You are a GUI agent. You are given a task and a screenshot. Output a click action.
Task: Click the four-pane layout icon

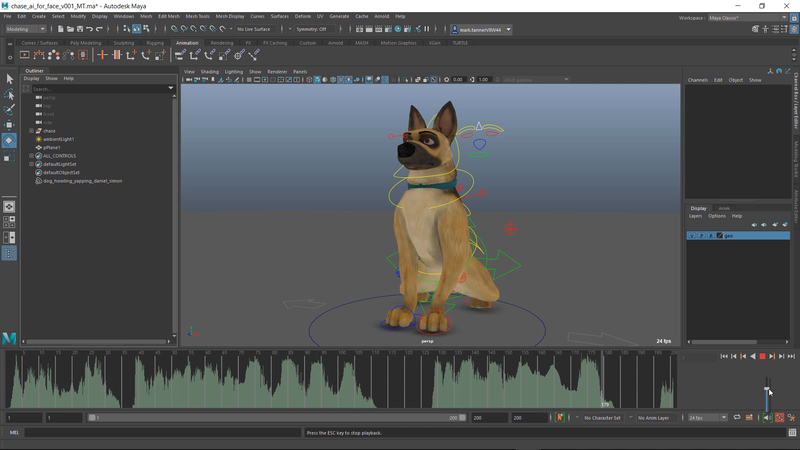coord(9,222)
